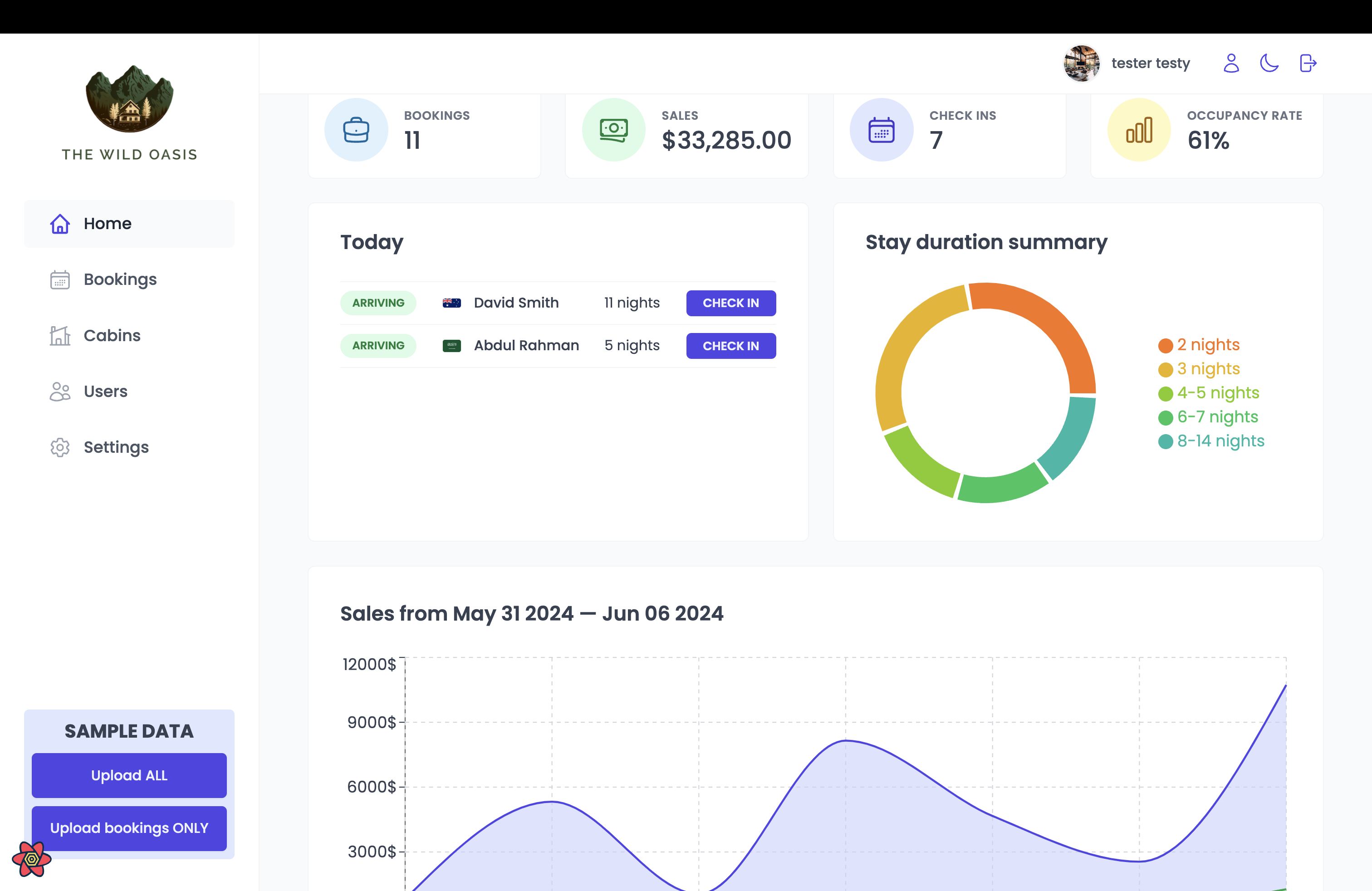The image size is (1372, 891).
Task: Check in Abdul Rahman
Action: tap(731, 346)
